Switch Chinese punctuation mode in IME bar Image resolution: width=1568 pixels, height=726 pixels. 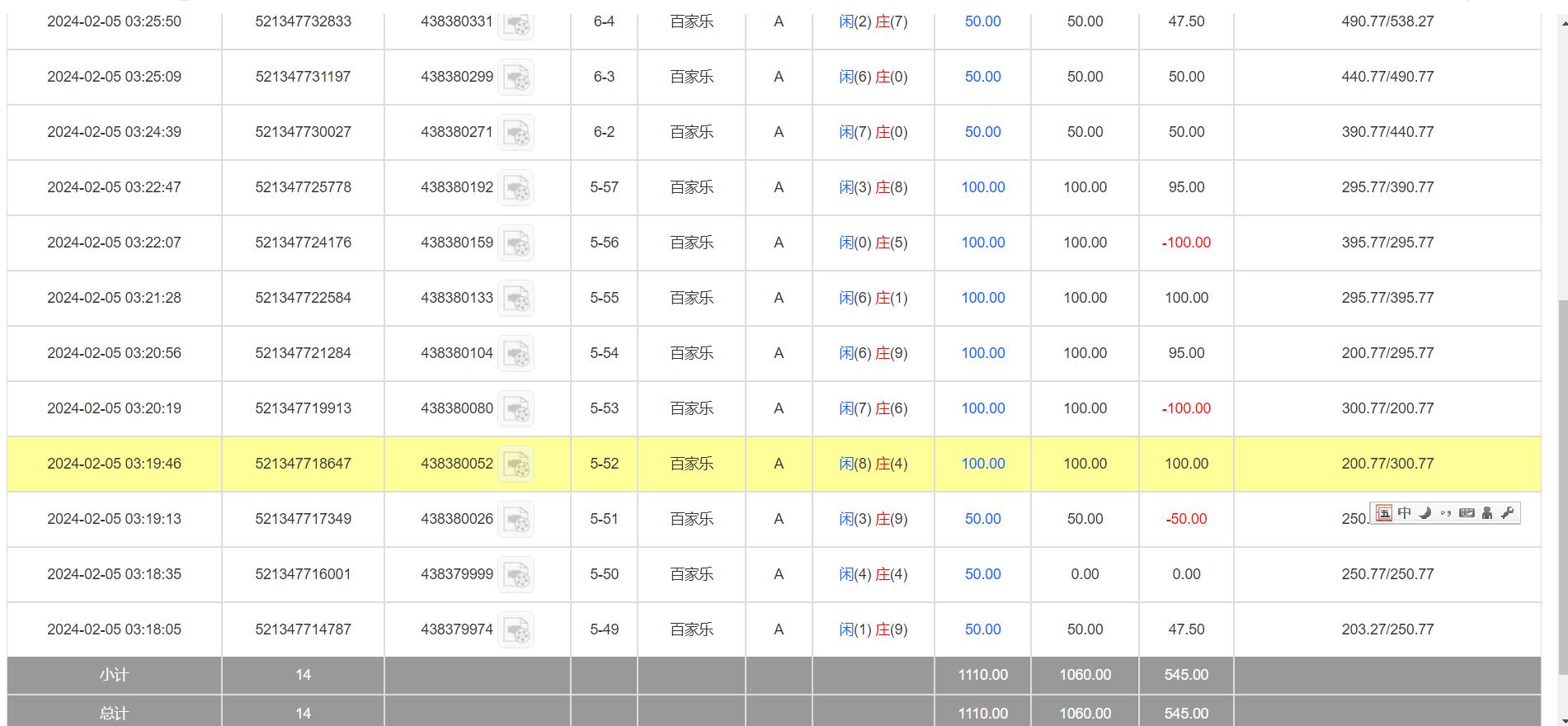point(1446,513)
